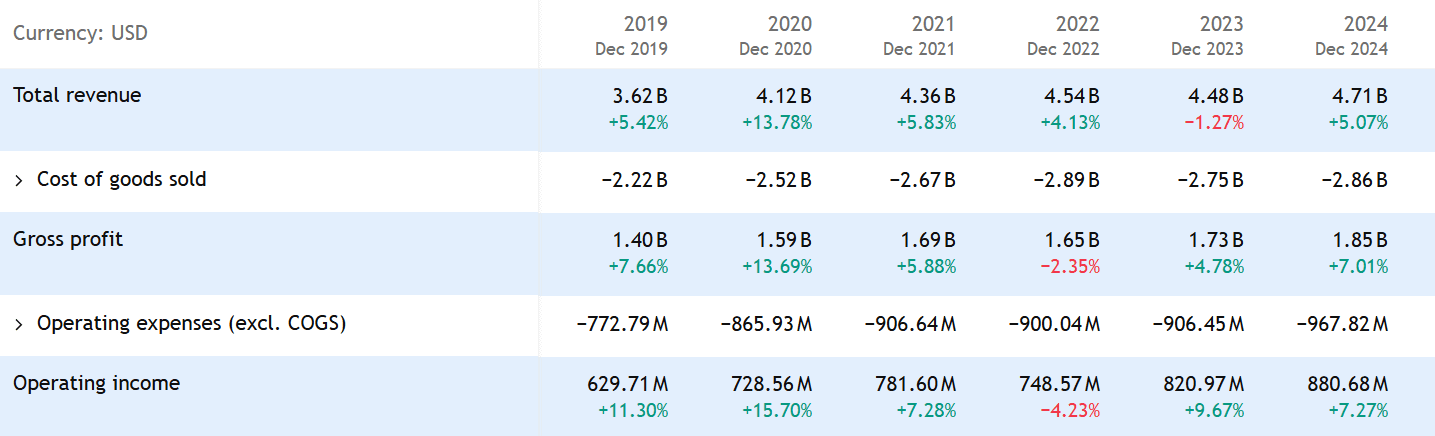Viewport: 1435px width, 436px height.
Task: Select the Gross profit row label
Action: click(68, 239)
